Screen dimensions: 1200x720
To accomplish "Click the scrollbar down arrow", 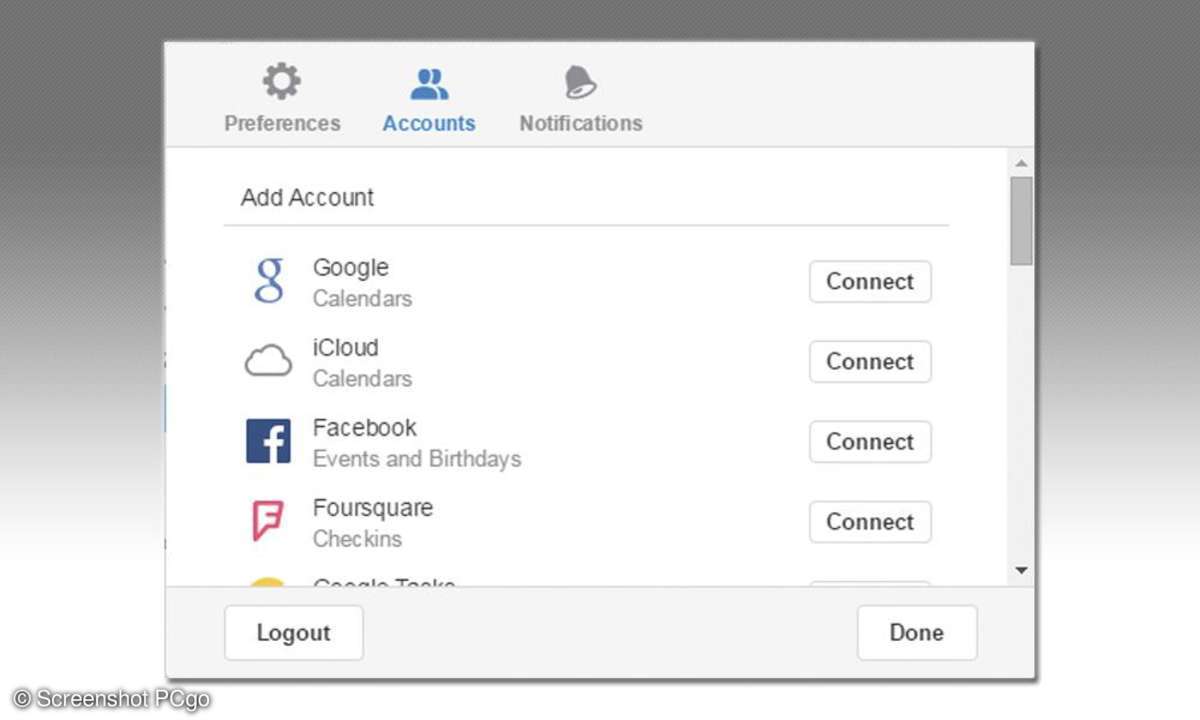I will tap(1021, 570).
